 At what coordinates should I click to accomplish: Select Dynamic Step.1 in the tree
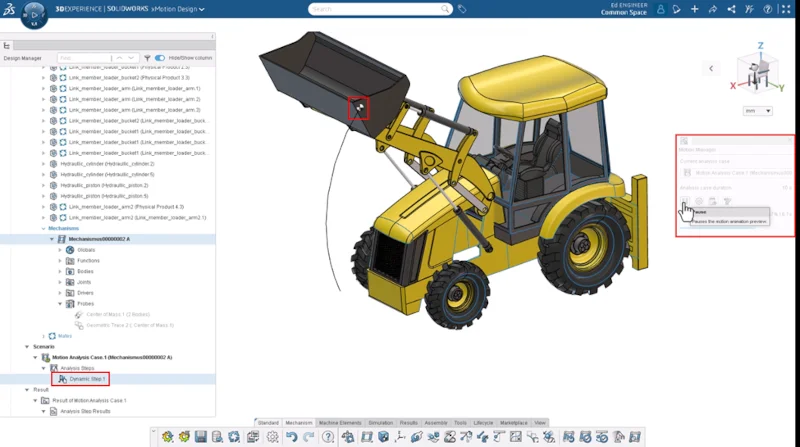click(x=86, y=379)
